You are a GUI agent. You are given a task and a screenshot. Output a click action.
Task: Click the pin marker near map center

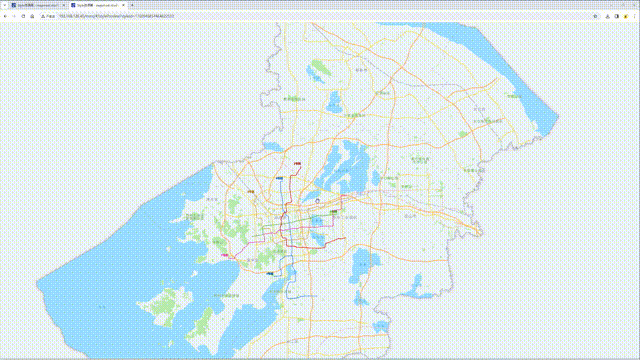318,201
